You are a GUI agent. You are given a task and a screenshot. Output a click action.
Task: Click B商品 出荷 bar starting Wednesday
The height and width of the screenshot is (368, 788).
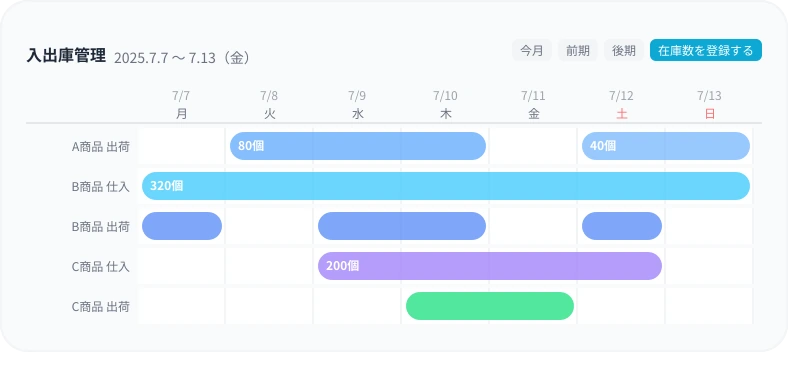[x=402, y=226]
